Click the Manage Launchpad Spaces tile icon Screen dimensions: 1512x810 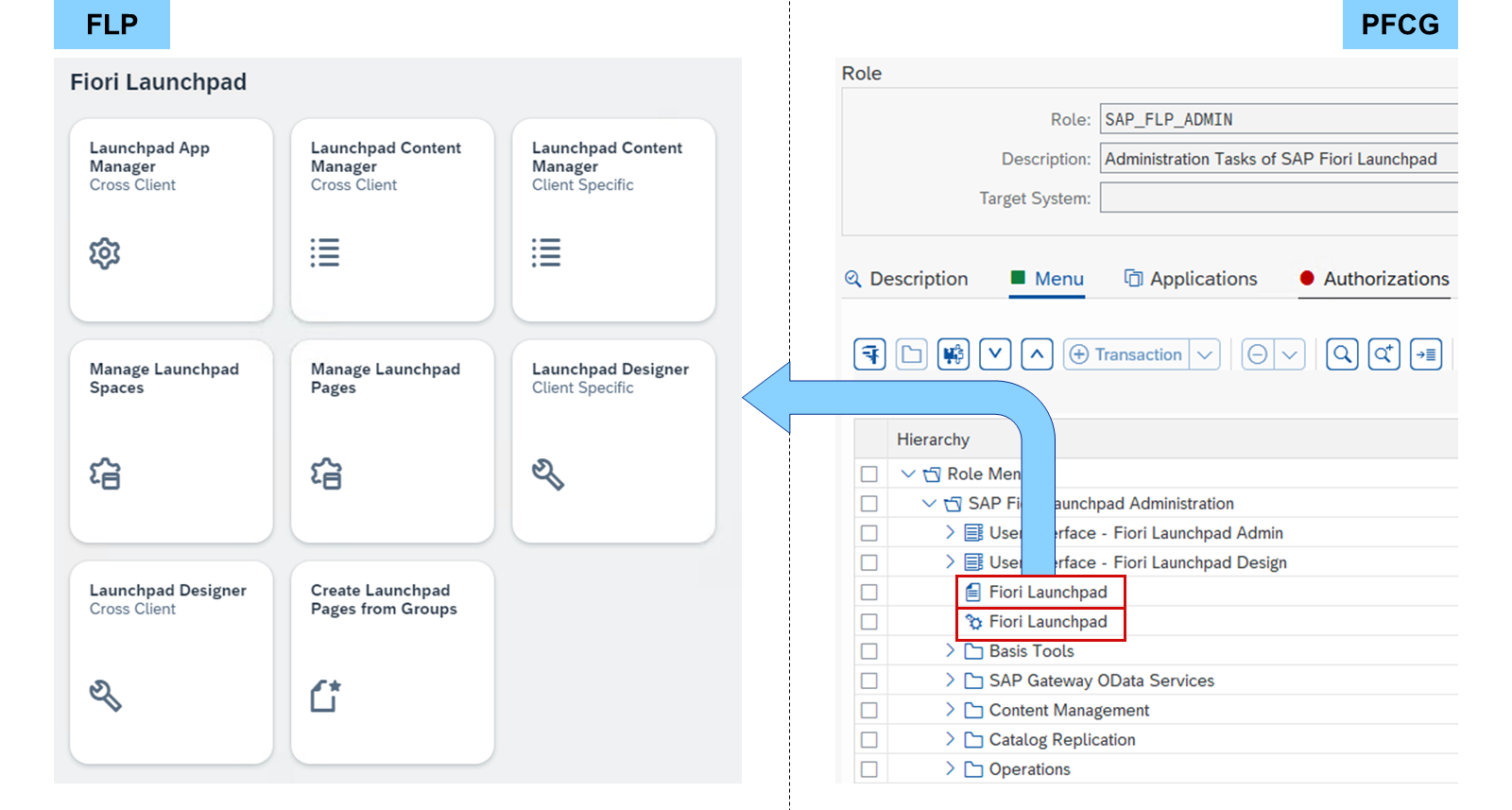coord(105,474)
